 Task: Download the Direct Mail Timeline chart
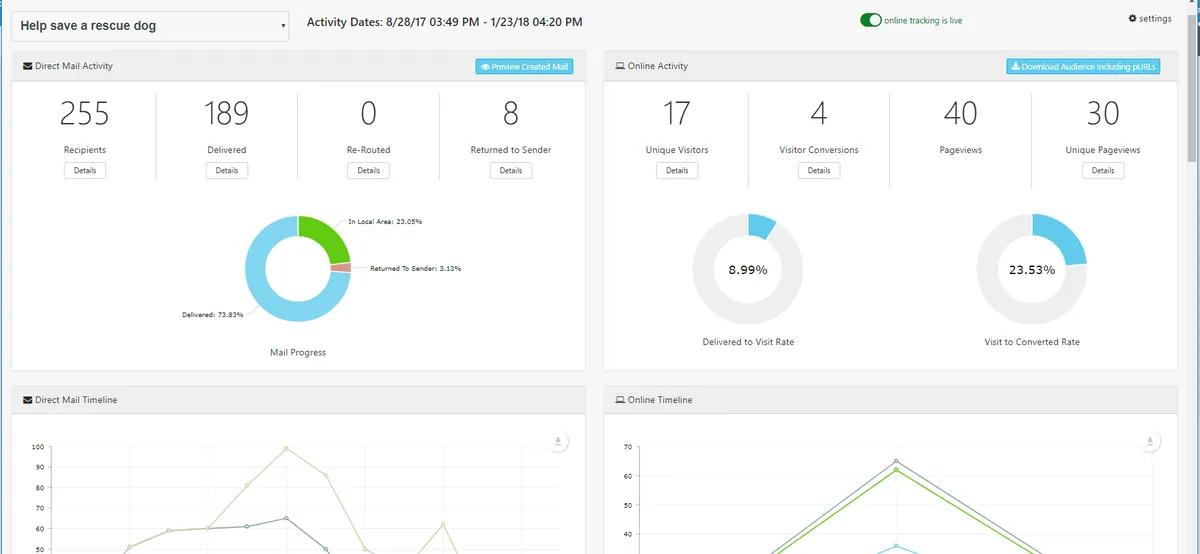pyautogui.click(x=558, y=442)
